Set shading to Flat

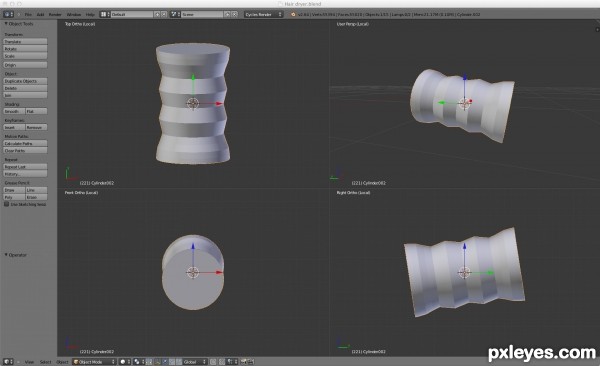(36, 111)
